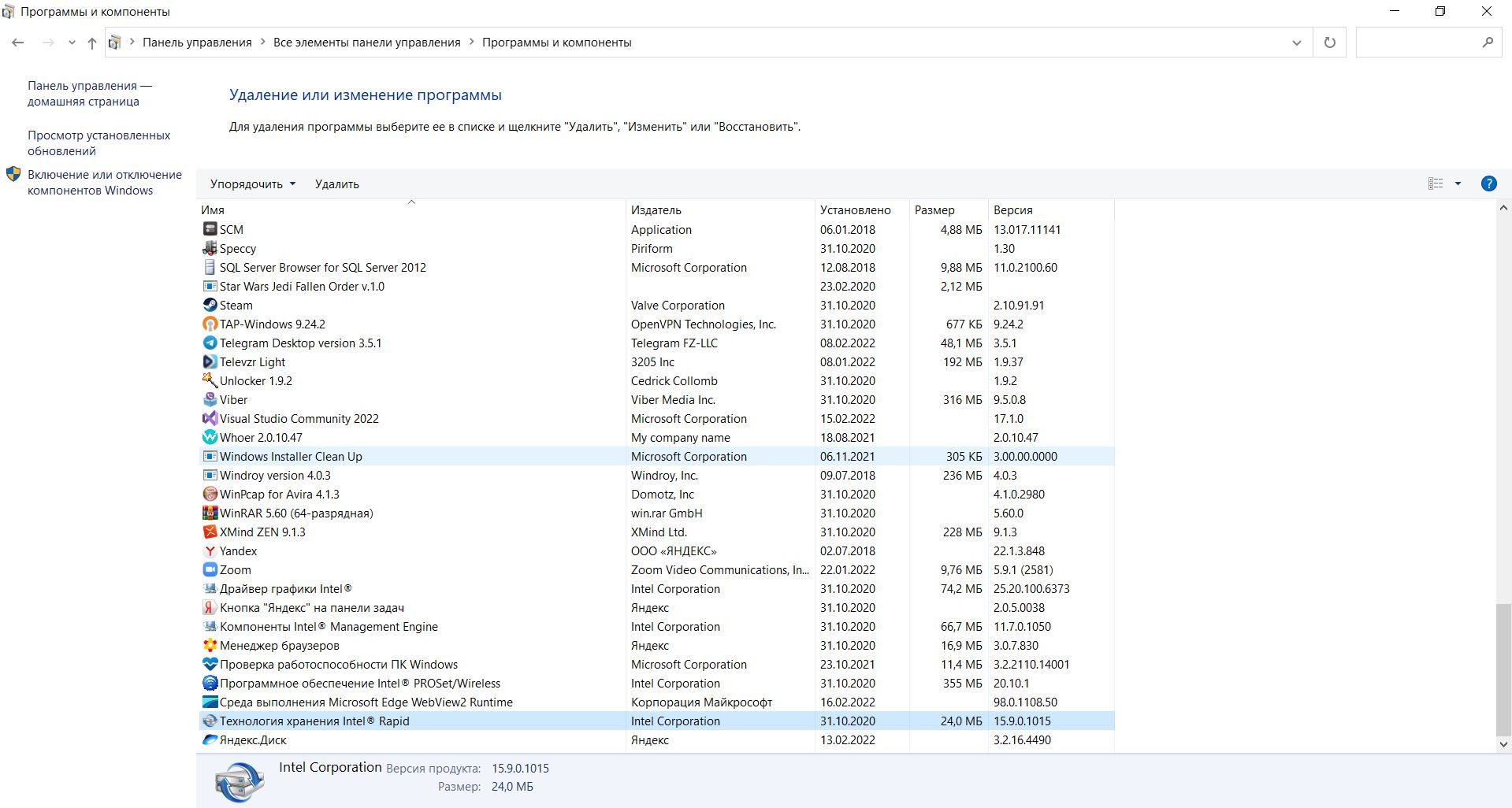Viewport: 1512px width, 808px height.
Task: Select Компоненты Intel Management Engine entry
Action: click(656, 626)
